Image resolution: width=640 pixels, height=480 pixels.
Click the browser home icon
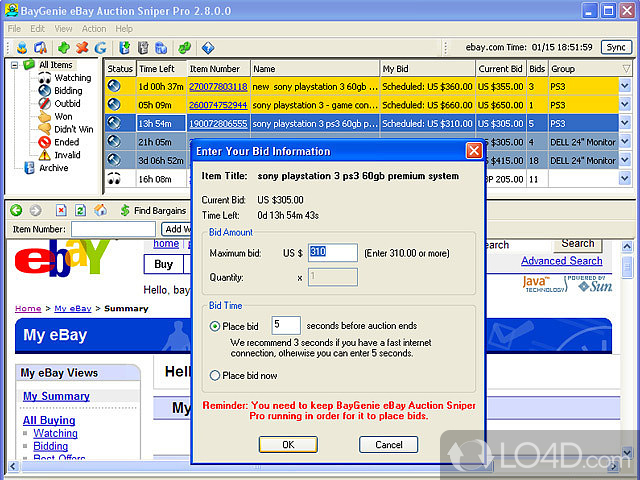100,210
